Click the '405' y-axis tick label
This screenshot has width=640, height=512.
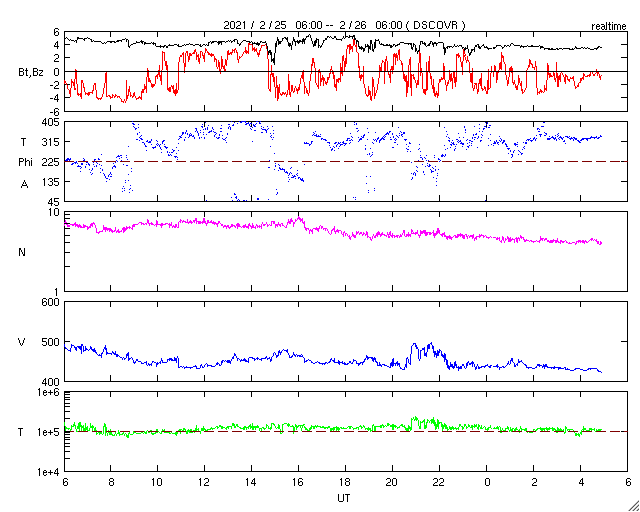coord(52,122)
